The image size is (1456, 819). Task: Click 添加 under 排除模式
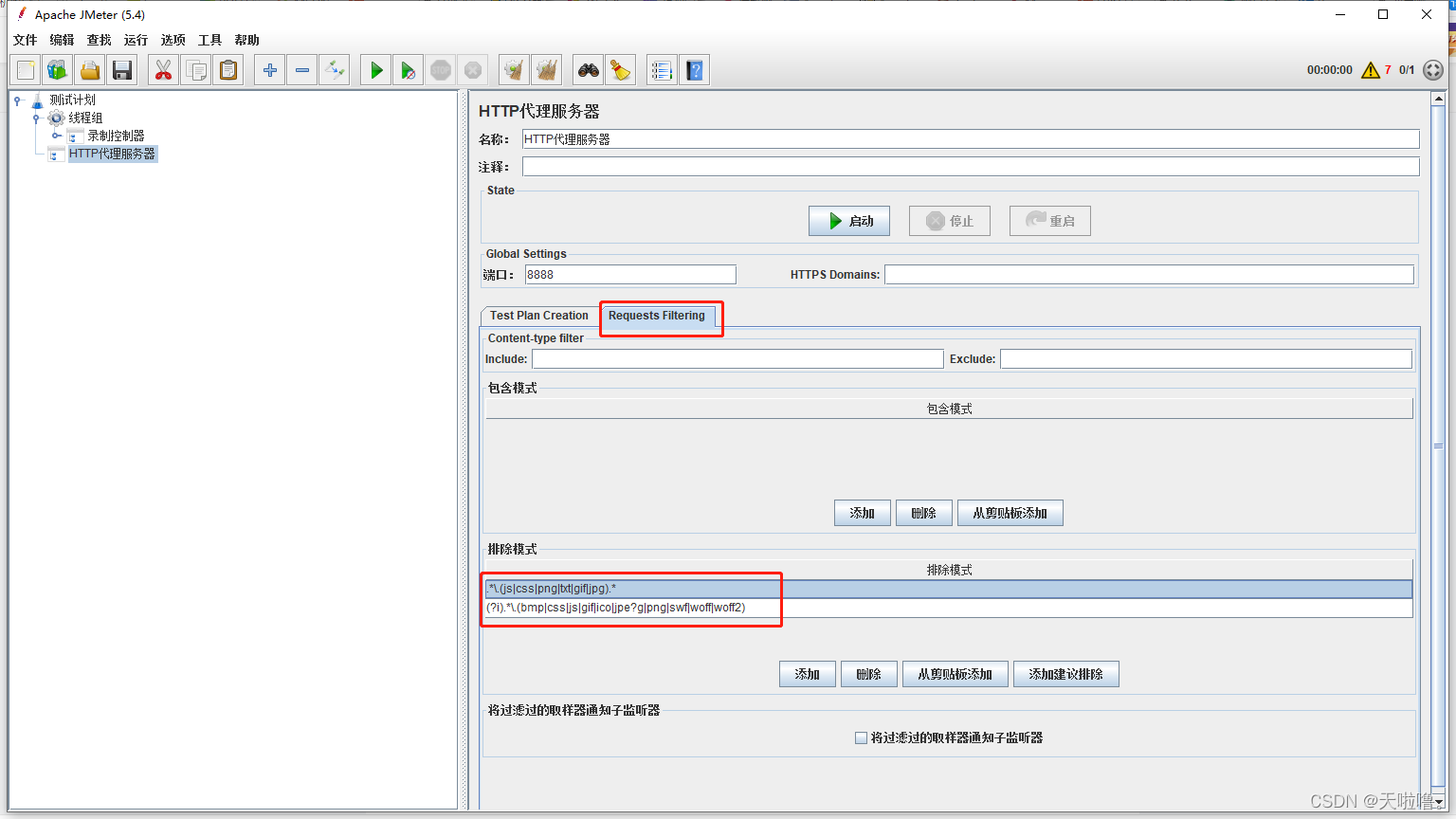[x=808, y=674]
